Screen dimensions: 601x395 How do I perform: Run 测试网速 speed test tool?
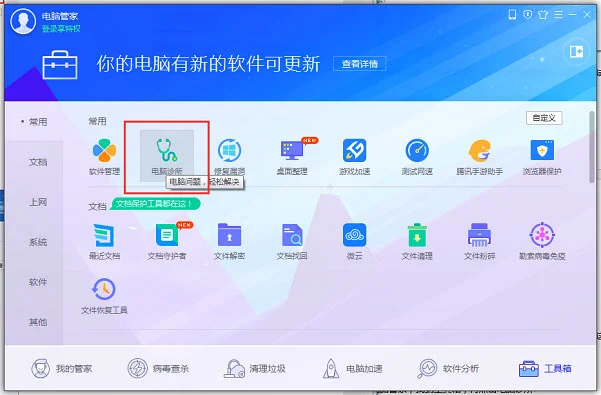(x=417, y=157)
